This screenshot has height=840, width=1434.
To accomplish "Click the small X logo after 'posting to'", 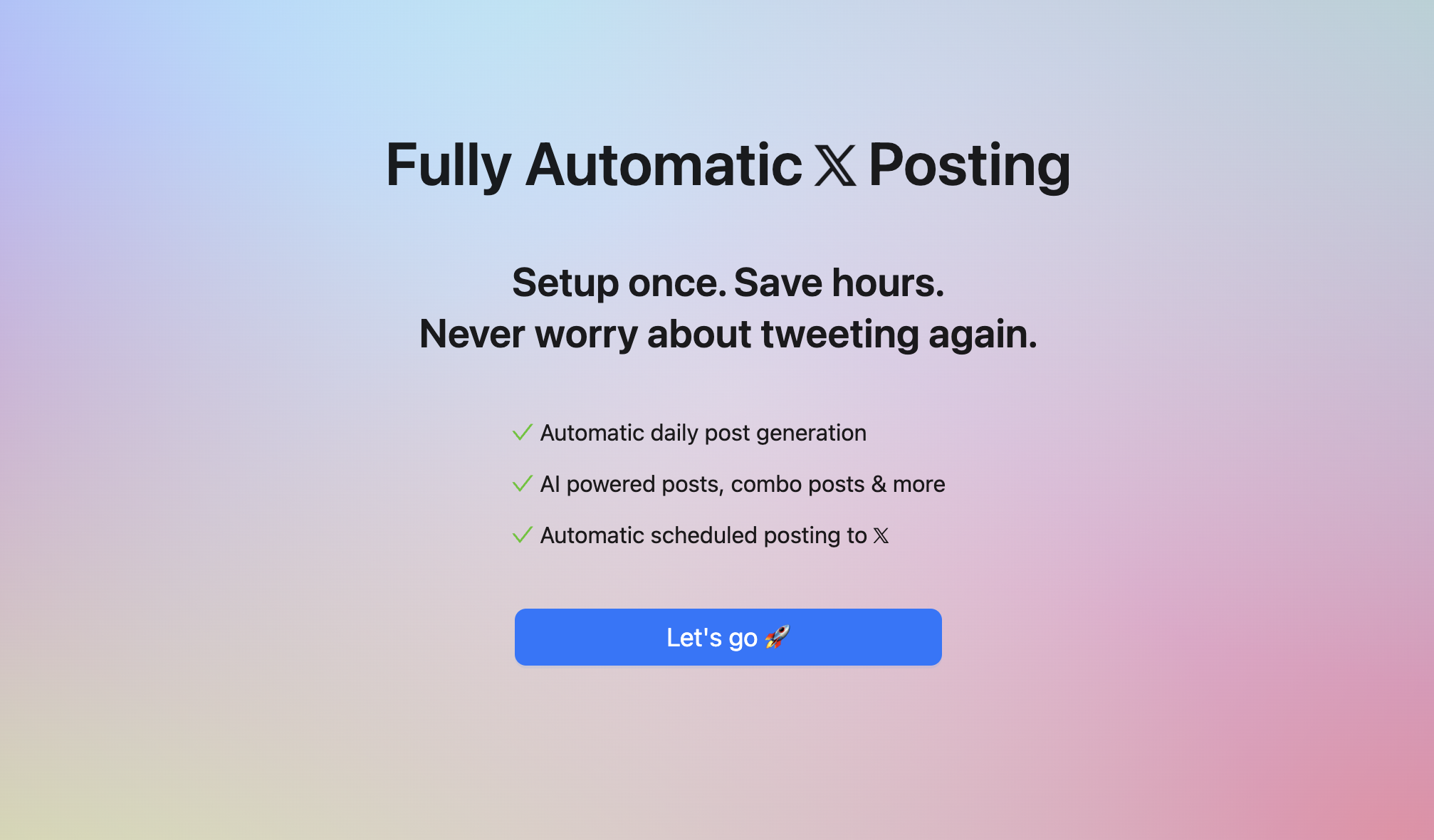I will point(881,535).
